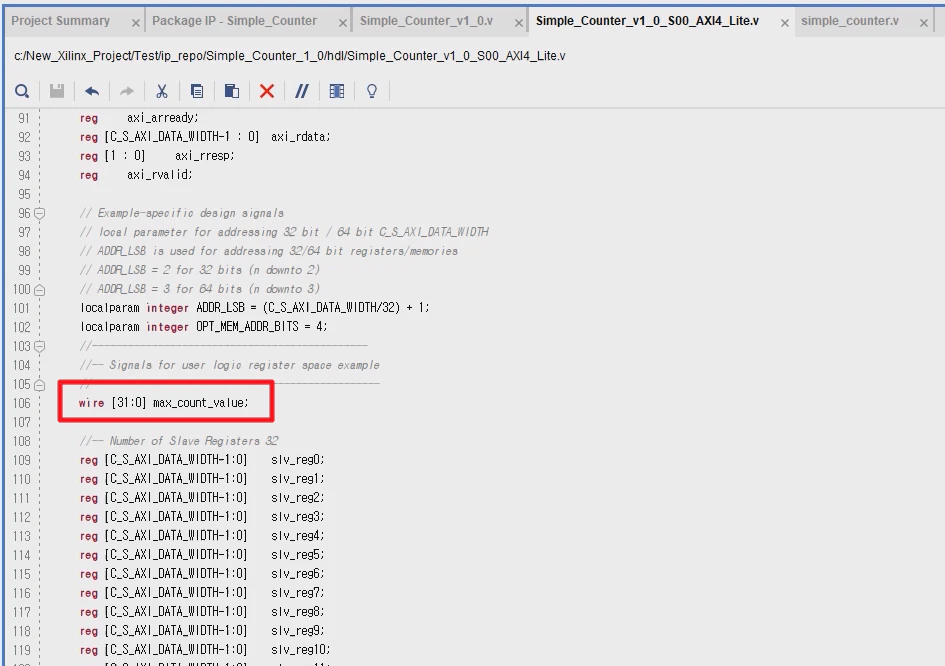
Task: Close the Package IP - Simple_Counter tab
Action: [x=342, y=23]
